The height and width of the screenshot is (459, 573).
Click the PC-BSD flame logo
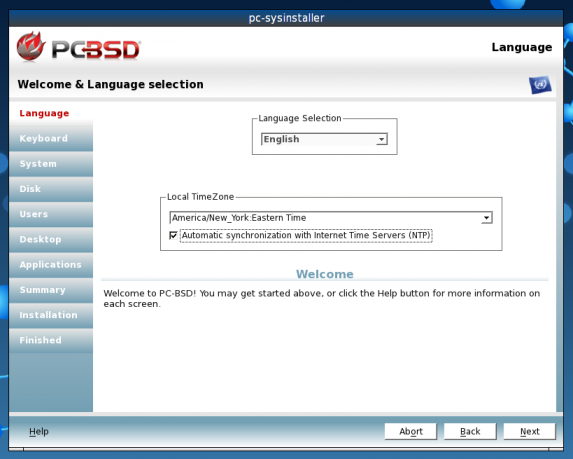tap(31, 46)
